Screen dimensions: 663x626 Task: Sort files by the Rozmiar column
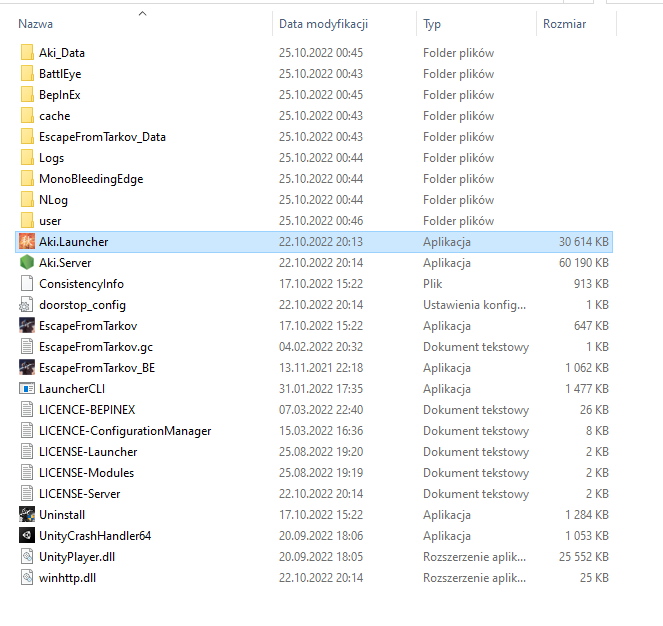pos(564,24)
